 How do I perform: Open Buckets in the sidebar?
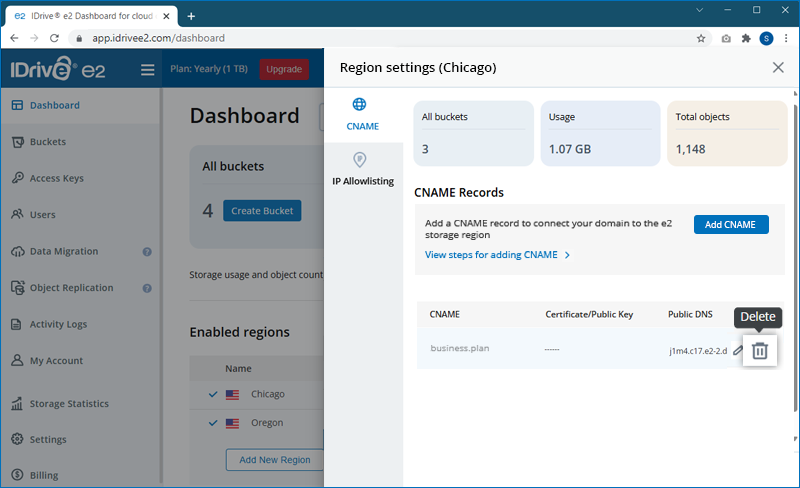(x=48, y=142)
